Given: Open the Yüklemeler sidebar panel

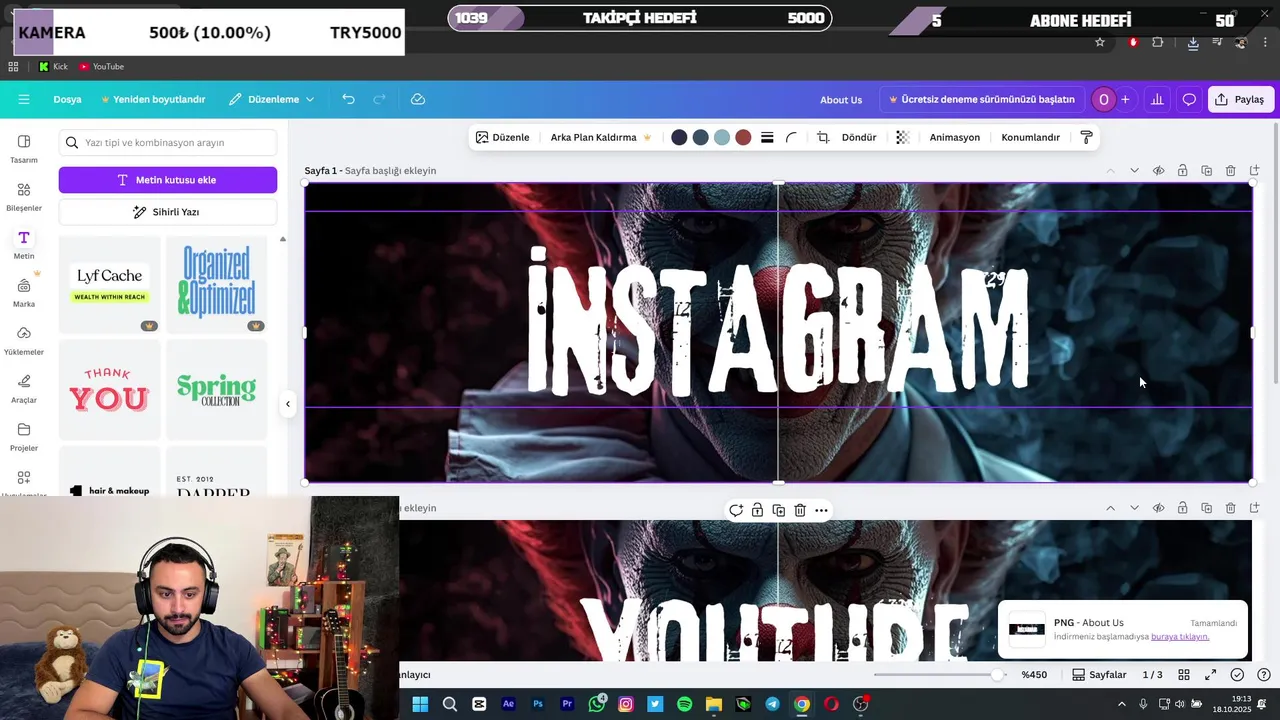Looking at the screenshot, I should click(24, 340).
